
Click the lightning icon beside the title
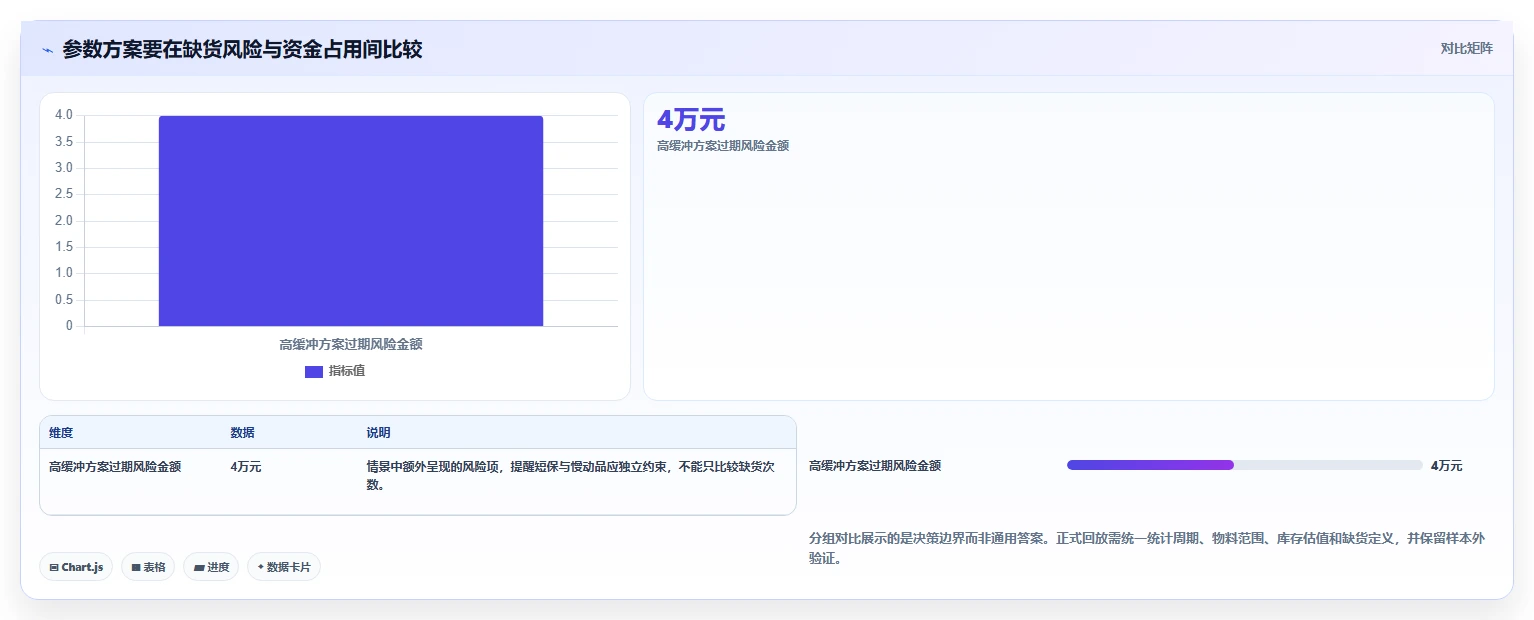pos(47,50)
